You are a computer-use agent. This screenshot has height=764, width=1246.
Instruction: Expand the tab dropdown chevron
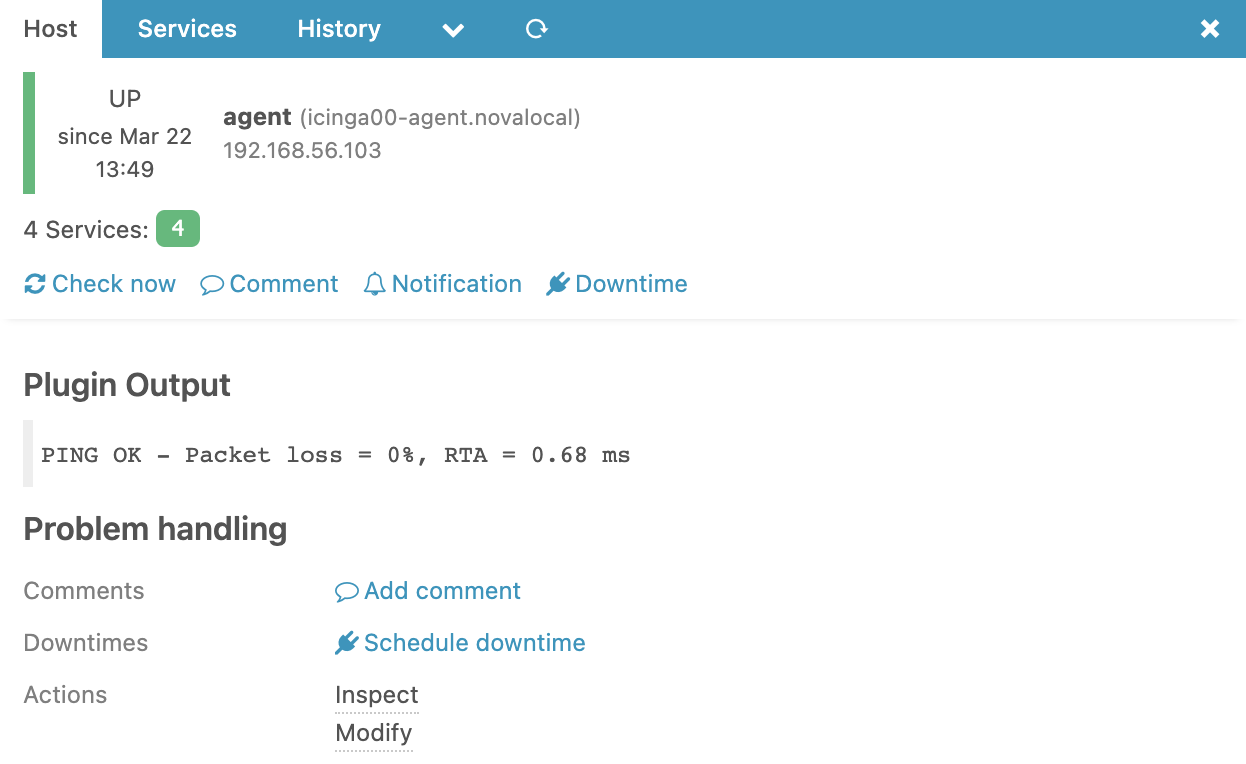pyautogui.click(x=453, y=30)
